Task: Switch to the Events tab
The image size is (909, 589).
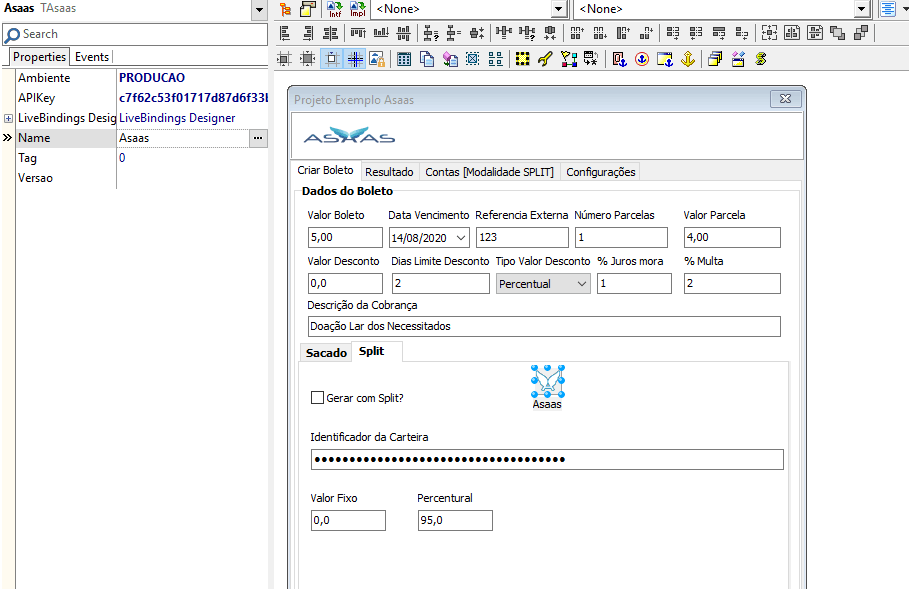Action: [x=92, y=57]
